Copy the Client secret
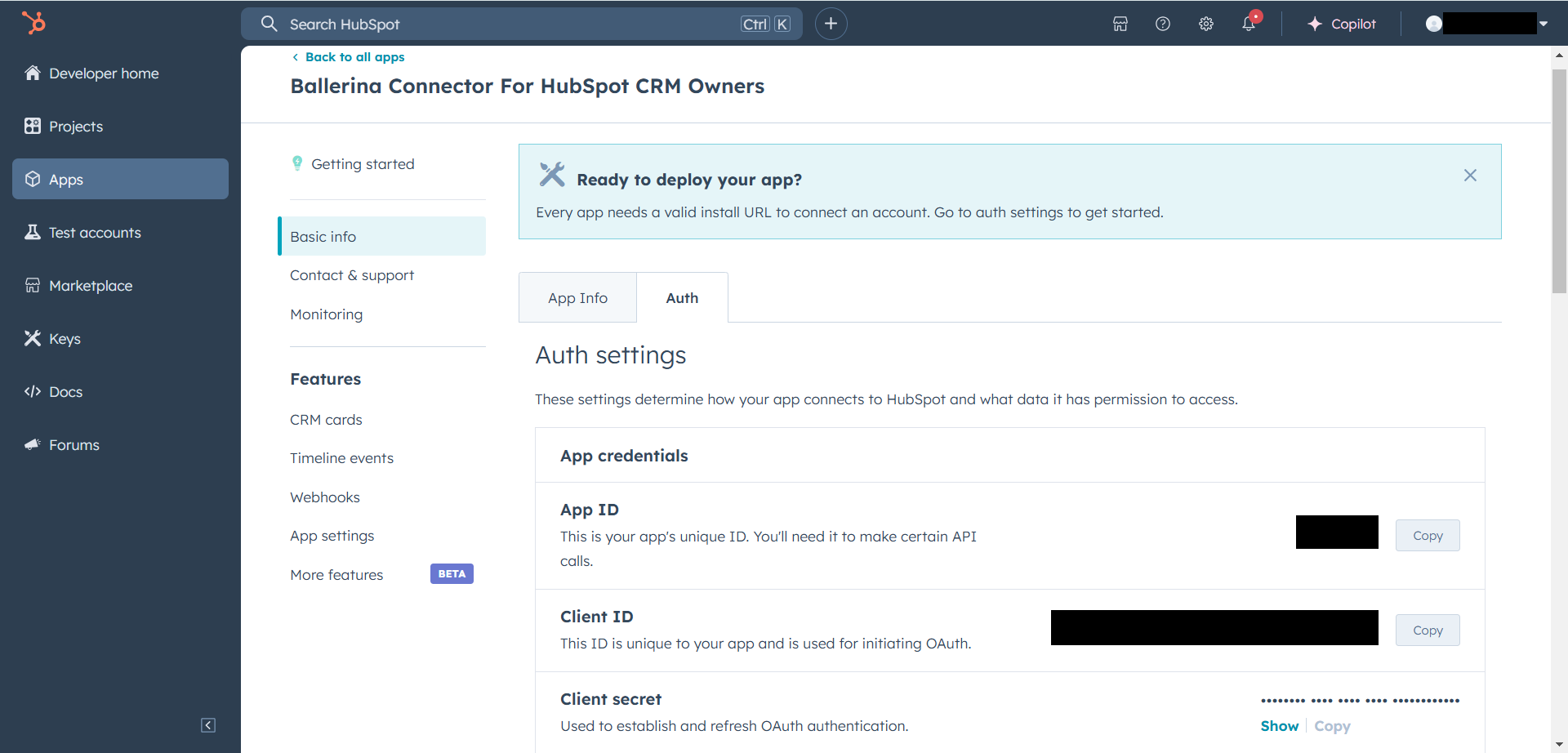The height and width of the screenshot is (753, 1568). (1332, 726)
